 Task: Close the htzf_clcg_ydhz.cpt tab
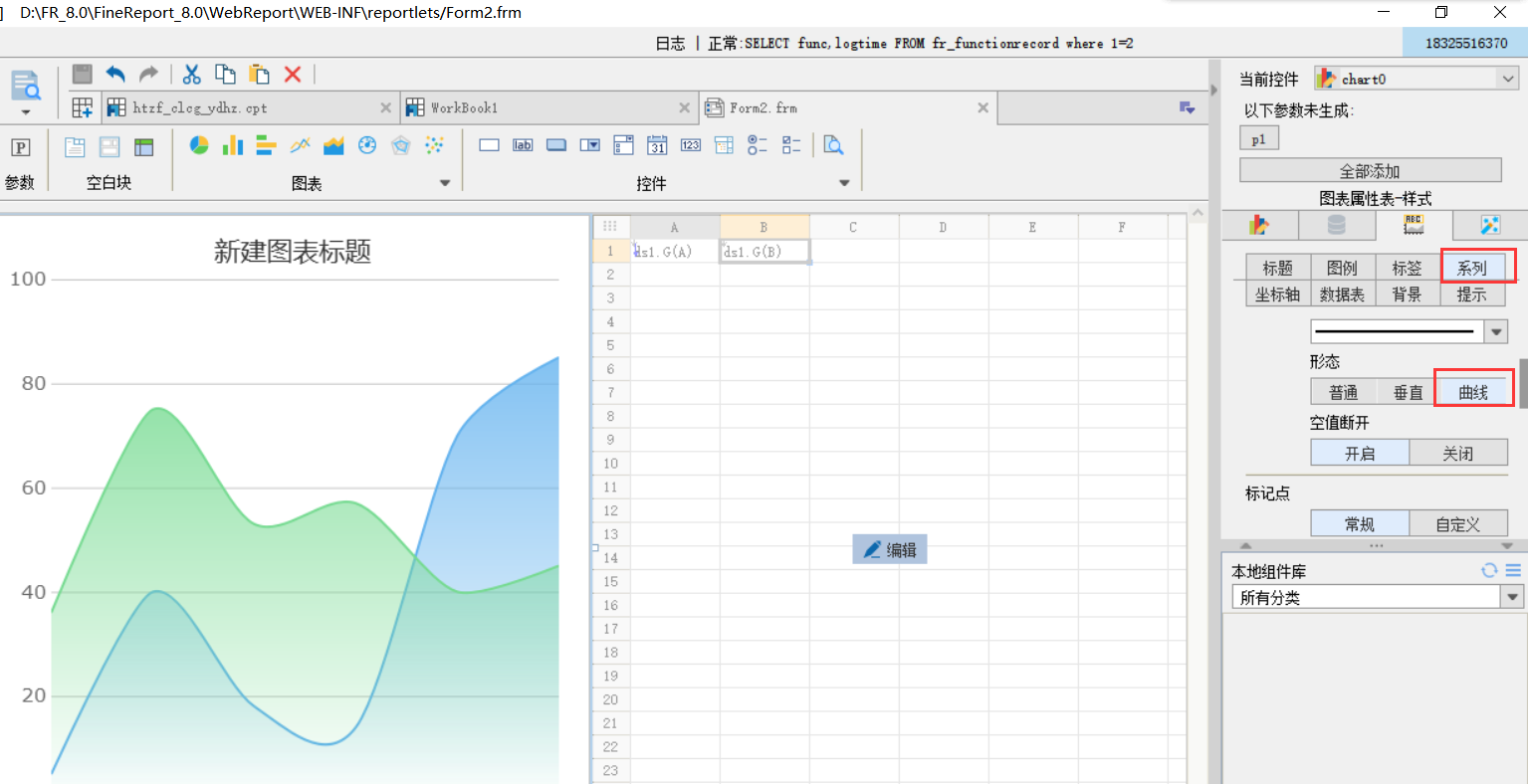point(386,107)
